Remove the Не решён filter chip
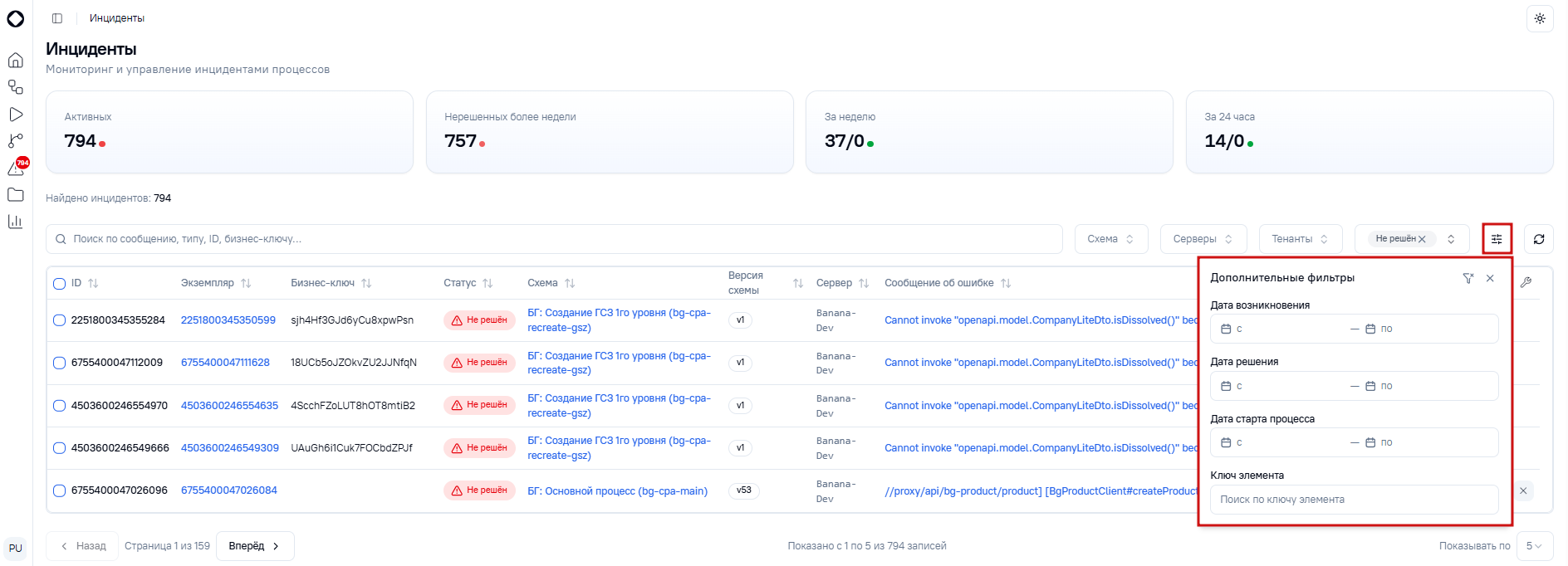Image resolution: width=1568 pixels, height=566 pixels. coord(1422,239)
